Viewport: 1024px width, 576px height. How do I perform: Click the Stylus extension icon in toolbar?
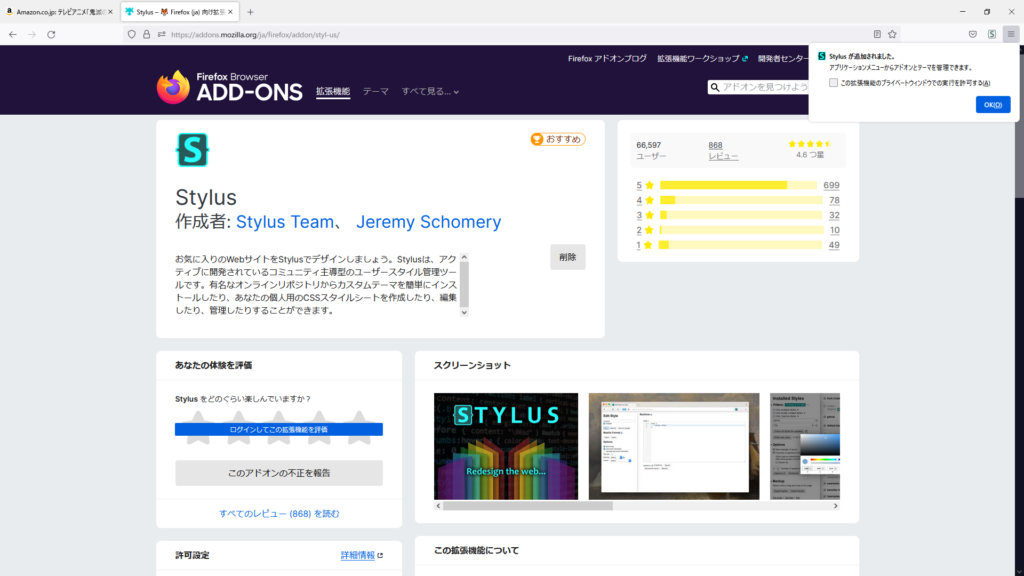(x=991, y=34)
